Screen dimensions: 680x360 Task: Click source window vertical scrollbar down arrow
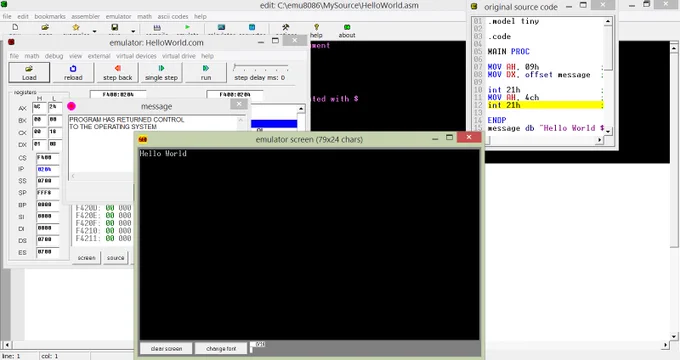coord(608,131)
